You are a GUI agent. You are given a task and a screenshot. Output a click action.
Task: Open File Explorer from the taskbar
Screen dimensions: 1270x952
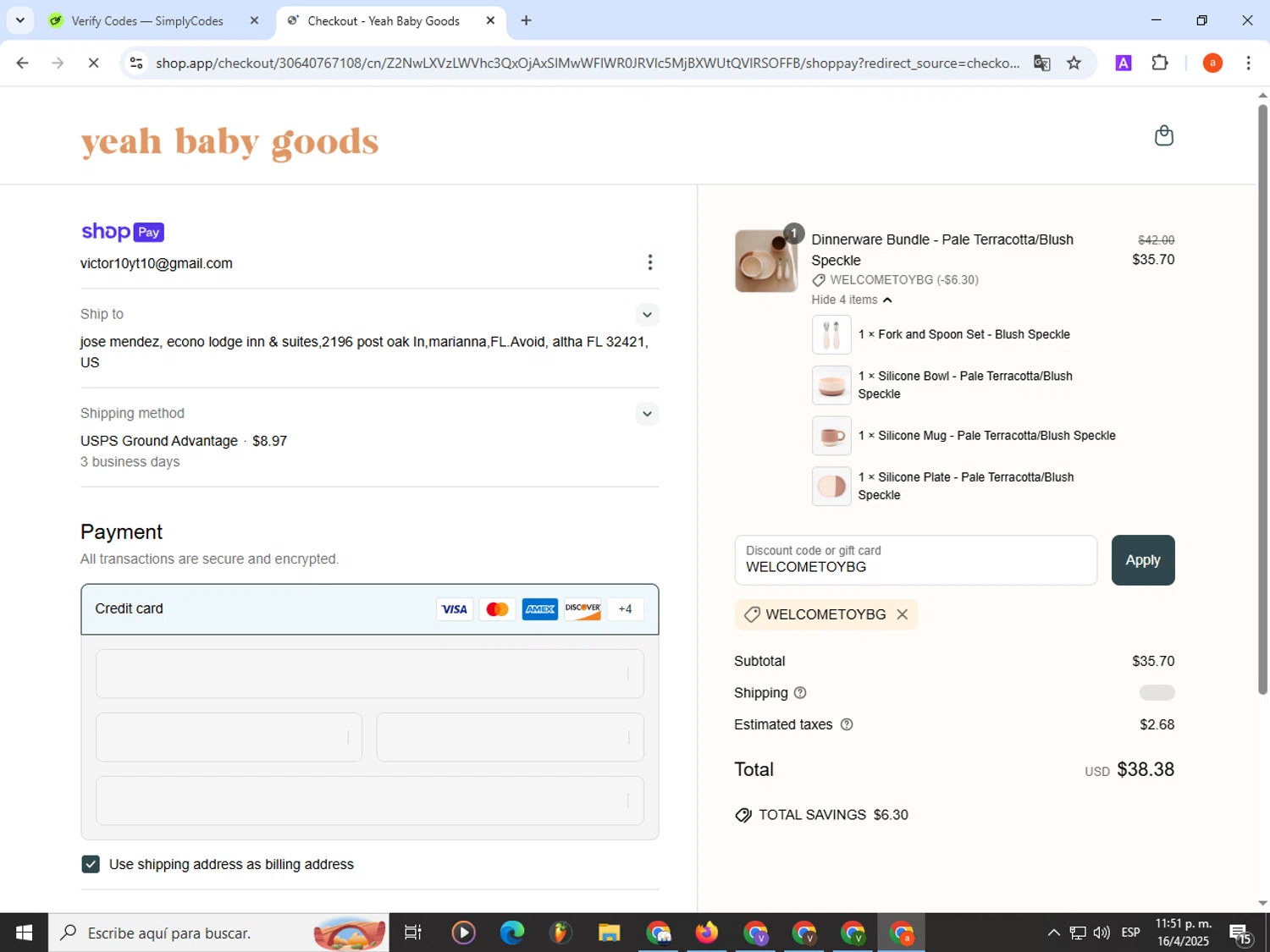click(x=609, y=933)
